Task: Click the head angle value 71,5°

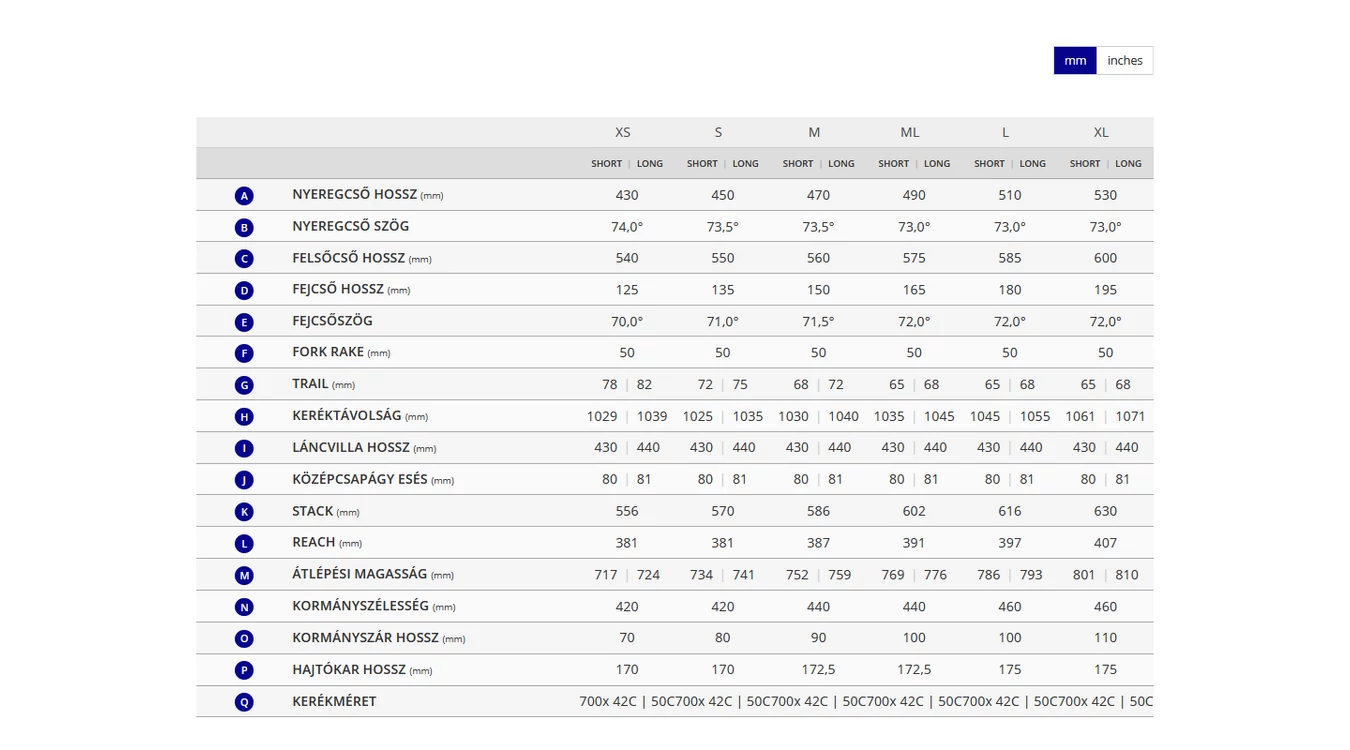Action: click(x=818, y=321)
